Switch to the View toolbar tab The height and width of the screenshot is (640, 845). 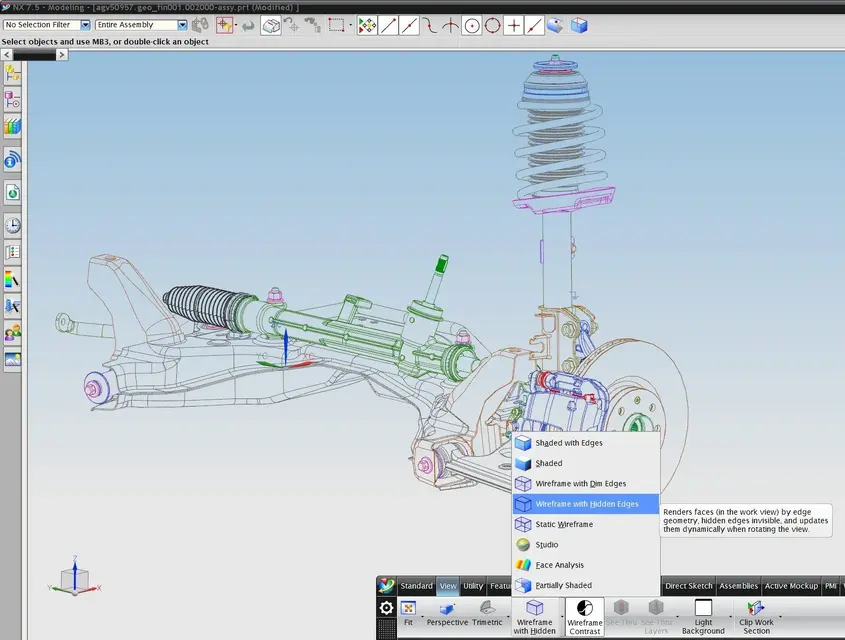(447, 586)
